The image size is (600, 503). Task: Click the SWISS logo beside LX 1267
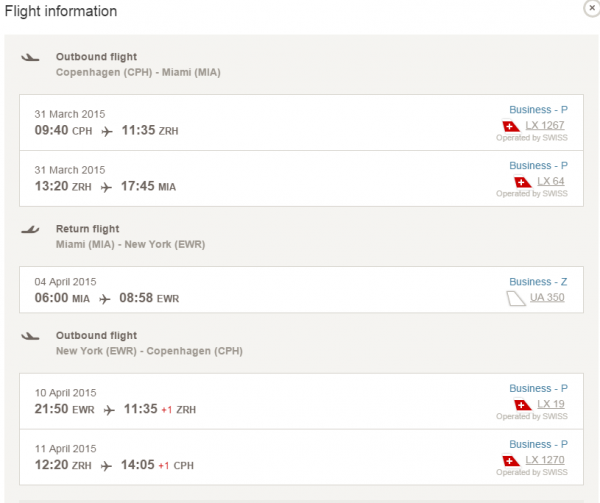coord(512,126)
